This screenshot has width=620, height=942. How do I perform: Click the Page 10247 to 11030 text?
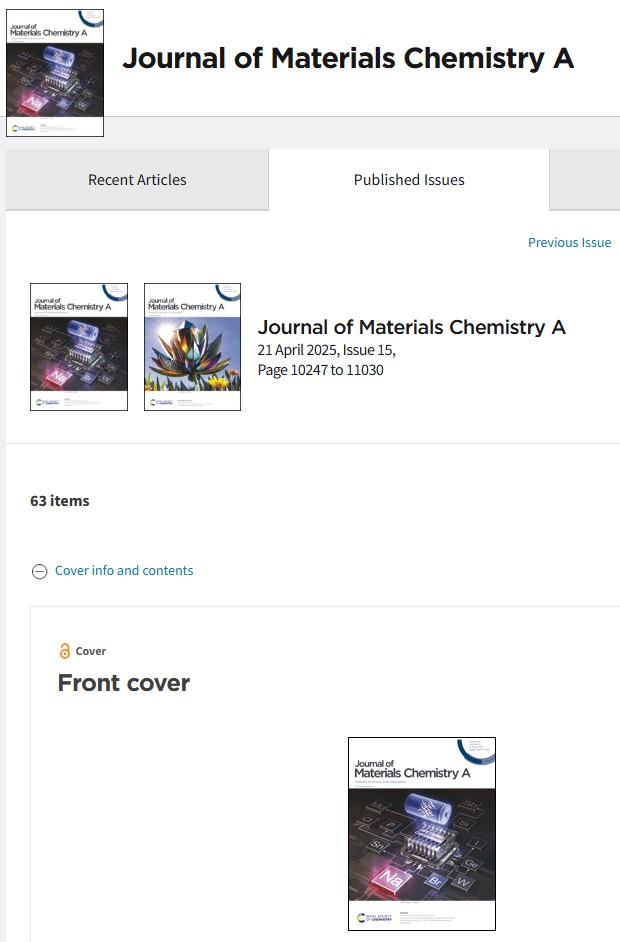[320, 370]
